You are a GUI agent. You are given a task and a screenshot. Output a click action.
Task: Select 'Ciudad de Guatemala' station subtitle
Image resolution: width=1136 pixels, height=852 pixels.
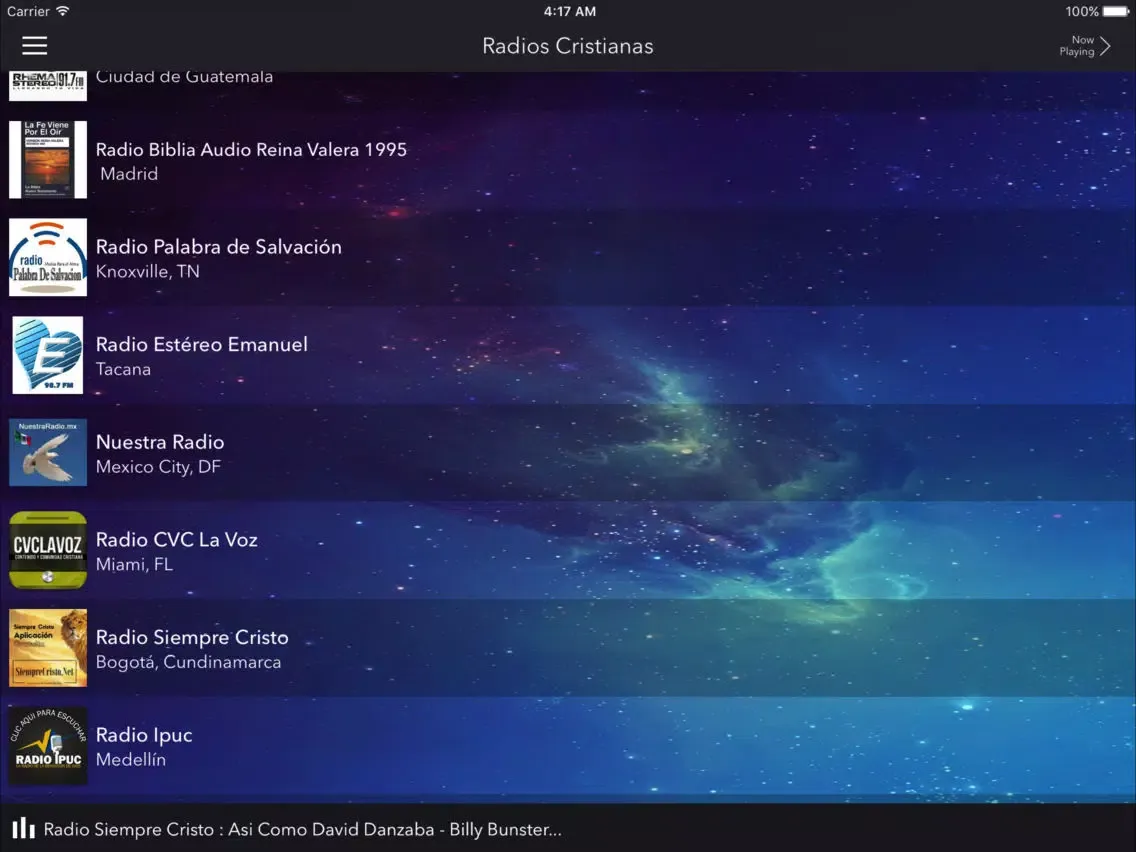184,77
